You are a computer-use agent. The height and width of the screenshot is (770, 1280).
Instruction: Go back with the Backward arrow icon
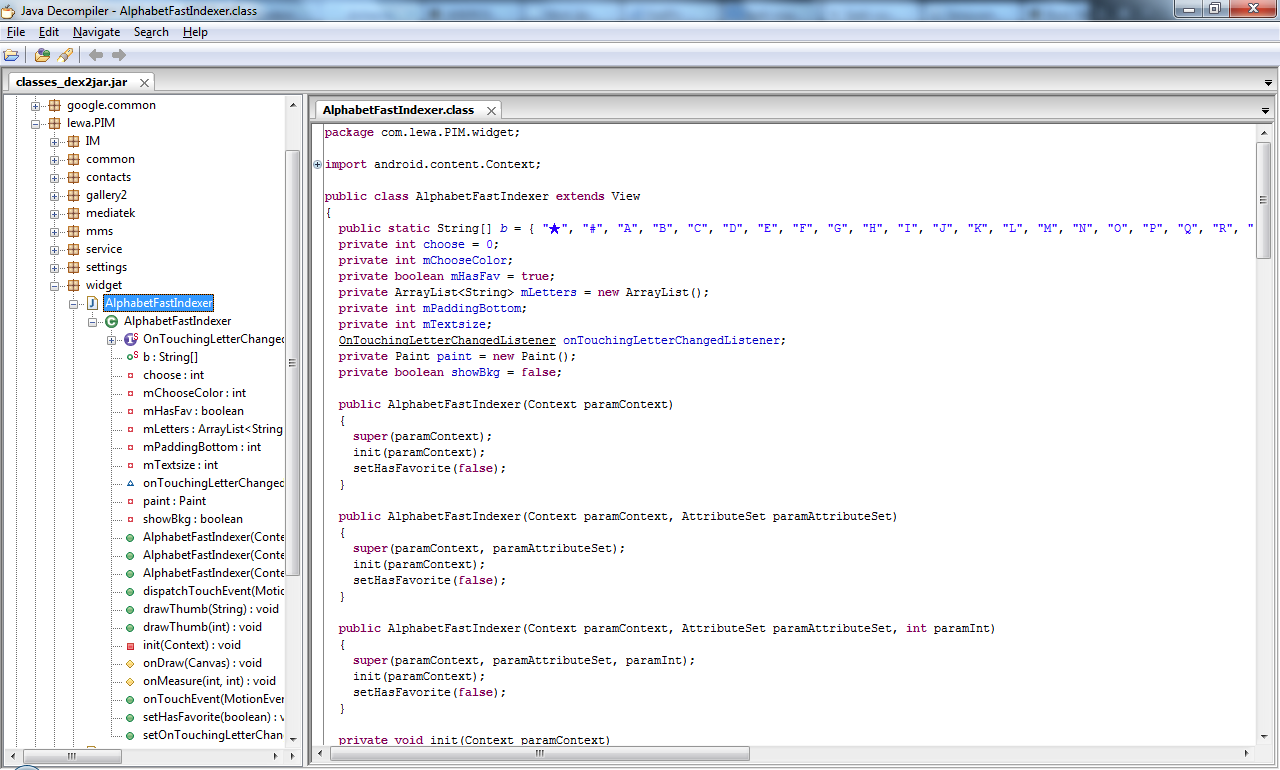[x=96, y=55]
